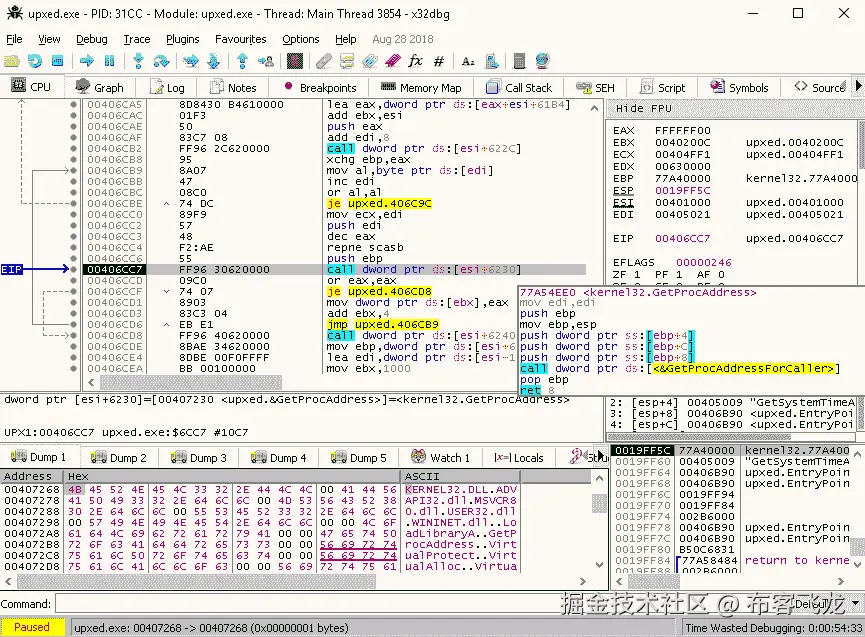Launch the Scylla plugin icon
Screen dimensions: 865x637
pos(295,61)
